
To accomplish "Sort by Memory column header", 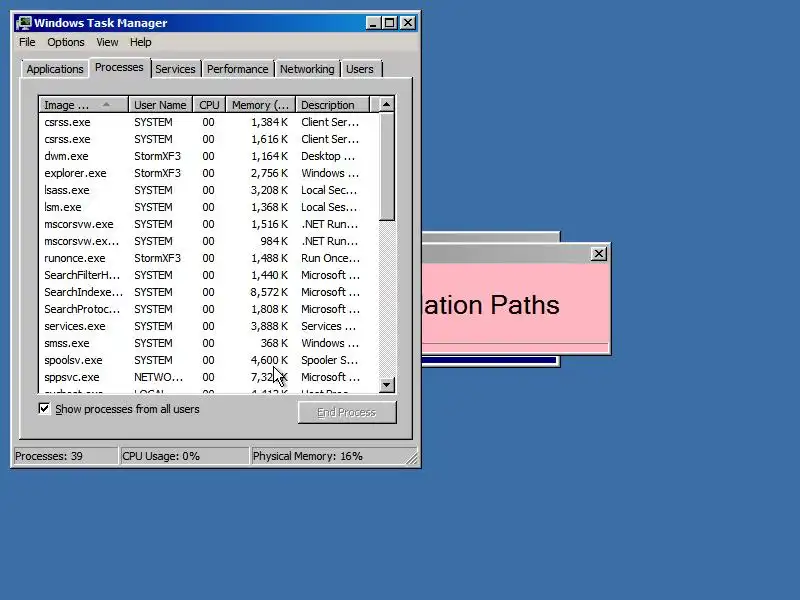I will (261, 105).
